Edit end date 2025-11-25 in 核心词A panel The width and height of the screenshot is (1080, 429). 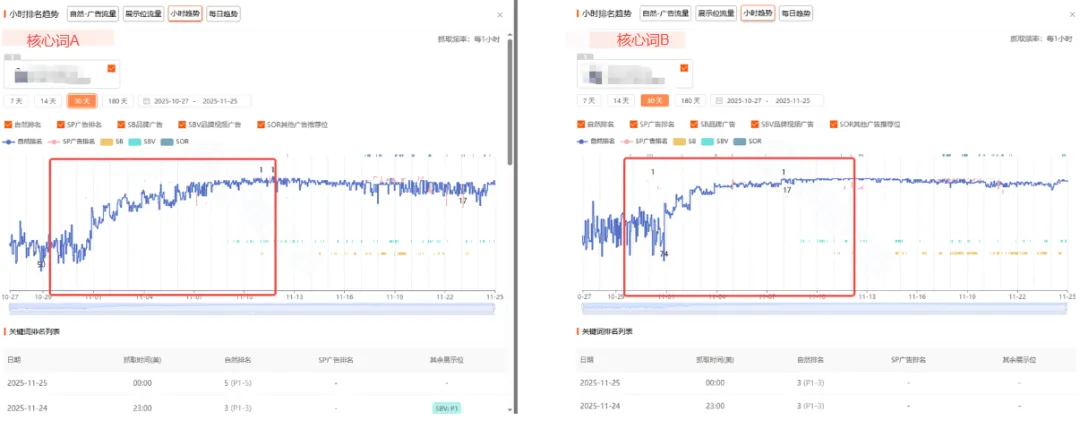(220, 101)
